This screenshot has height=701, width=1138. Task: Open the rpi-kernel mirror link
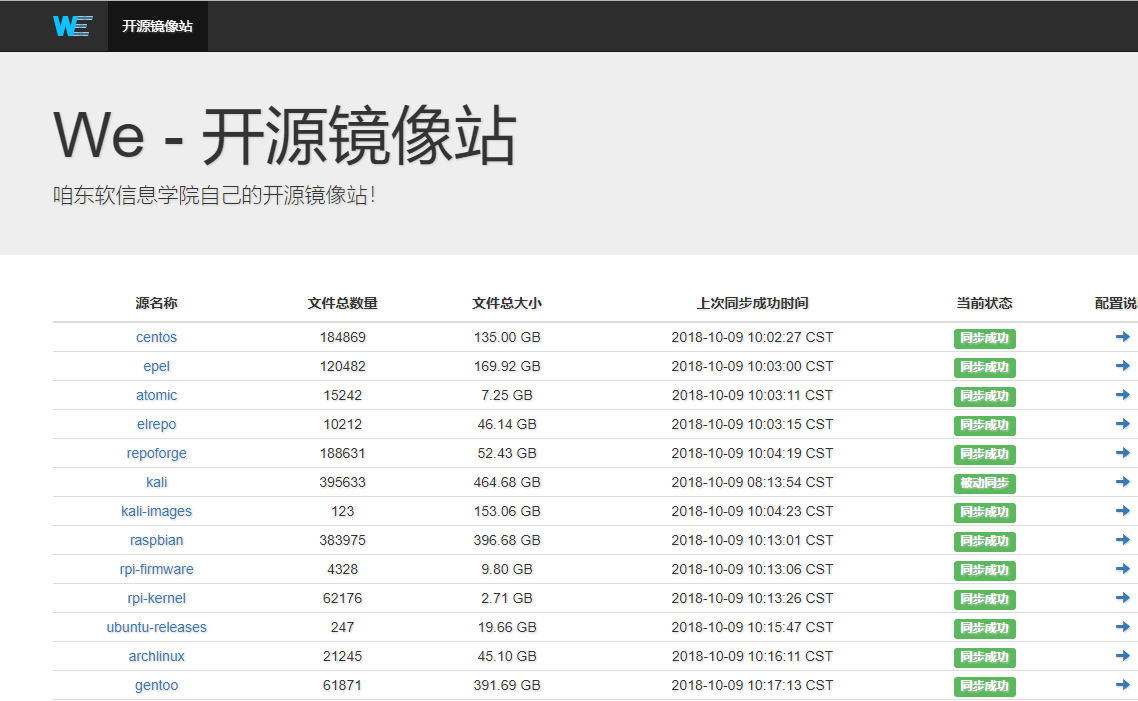click(x=156, y=599)
